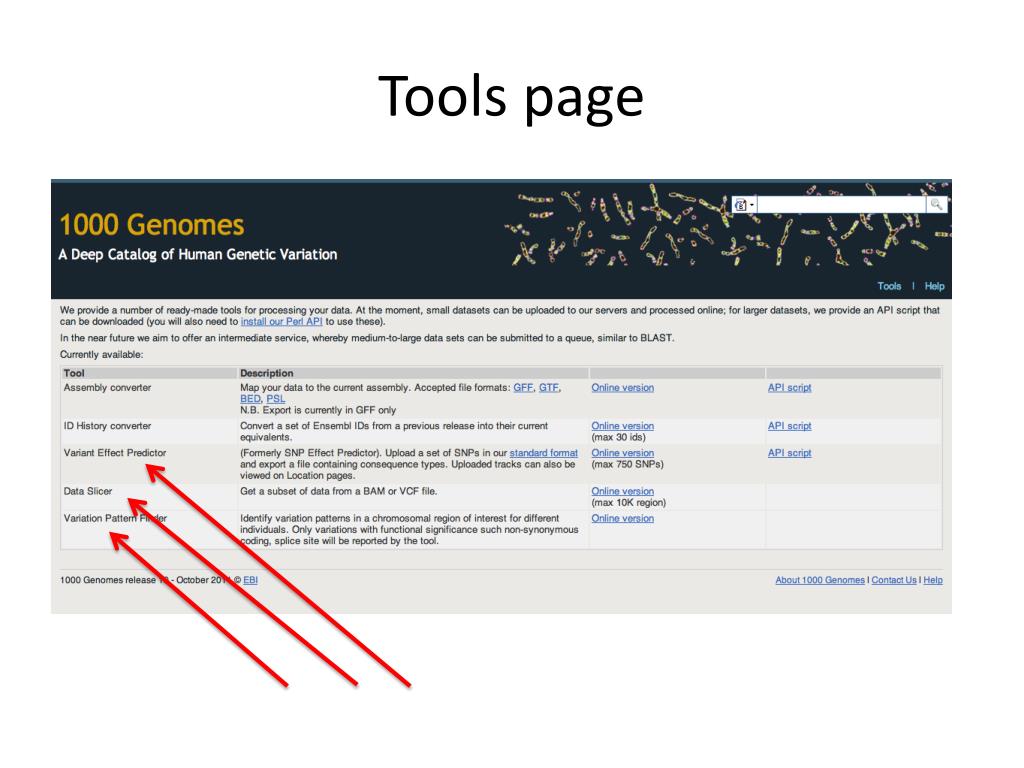Open the search engine selector dropdown
Viewport: 1024px width, 768px height.
click(744, 205)
